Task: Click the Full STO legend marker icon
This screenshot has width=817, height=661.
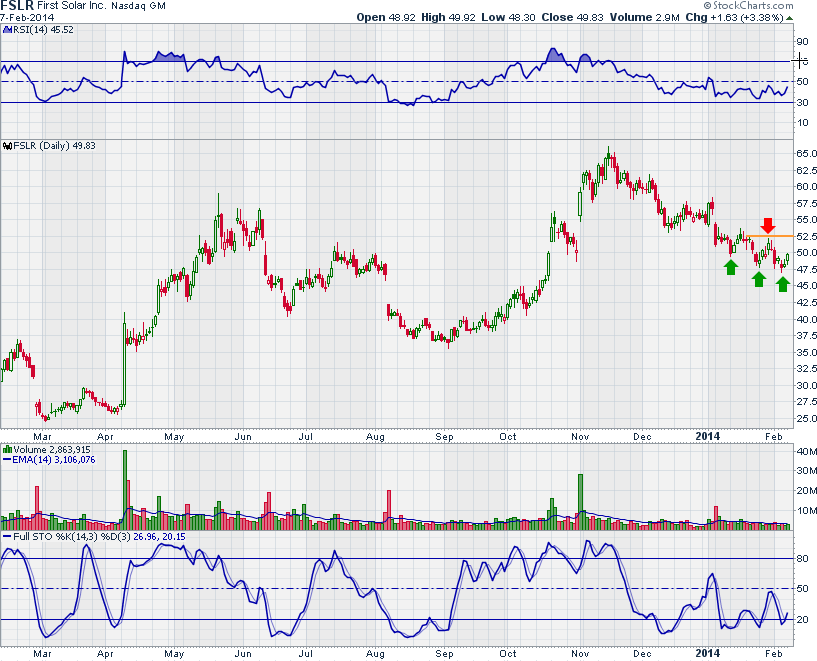Action: click(6, 539)
